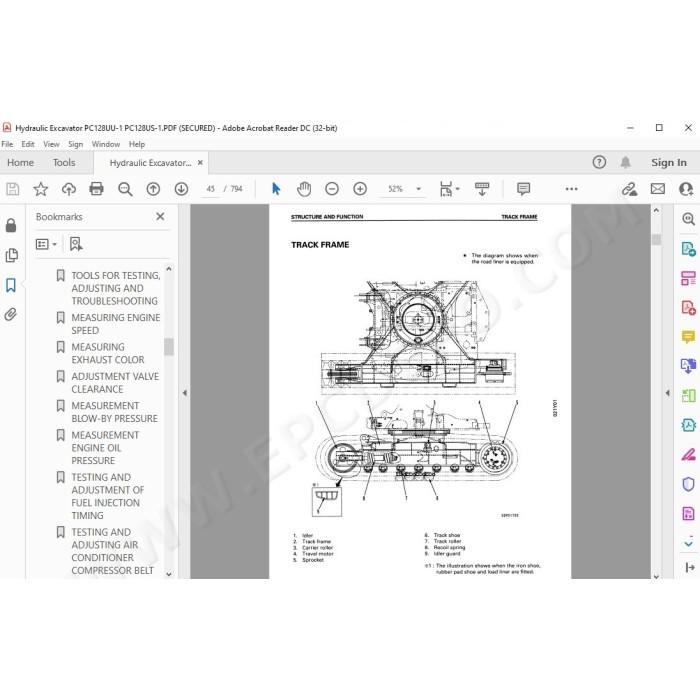The image size is (700, 700).
Task: Open find text magnifier tool
Action: coord(125,189)
